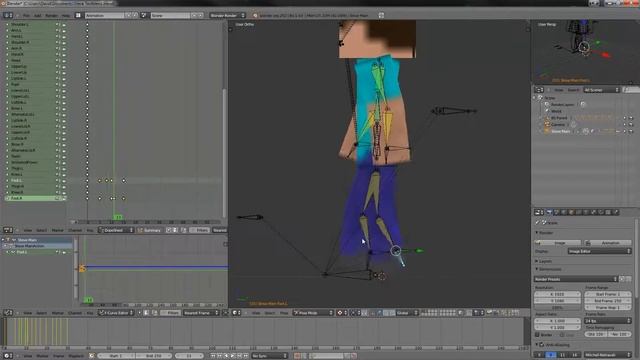Toggle Summary in the Dope Sheet header
The image size is (640, 360).
(149, 230)
